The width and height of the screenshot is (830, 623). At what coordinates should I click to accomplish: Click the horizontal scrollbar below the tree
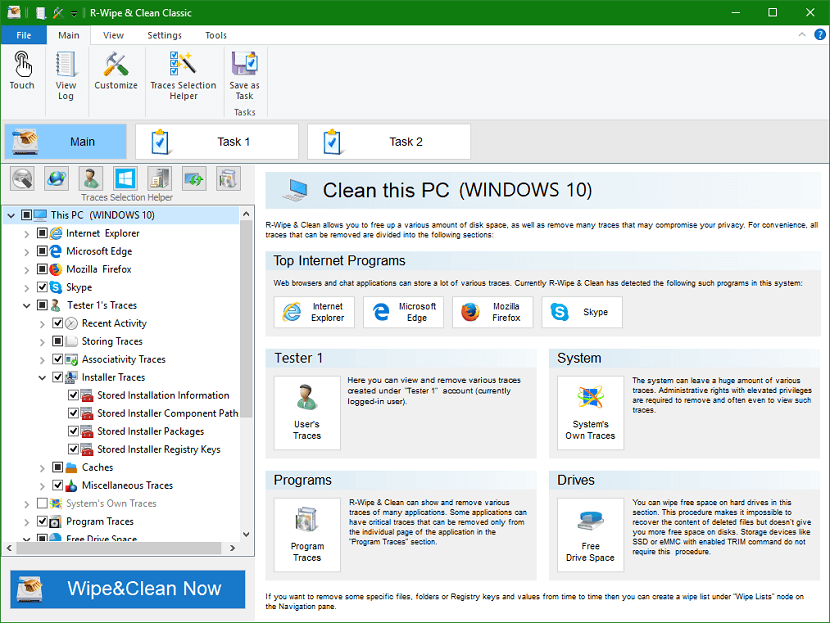click(x=120, y=548)
